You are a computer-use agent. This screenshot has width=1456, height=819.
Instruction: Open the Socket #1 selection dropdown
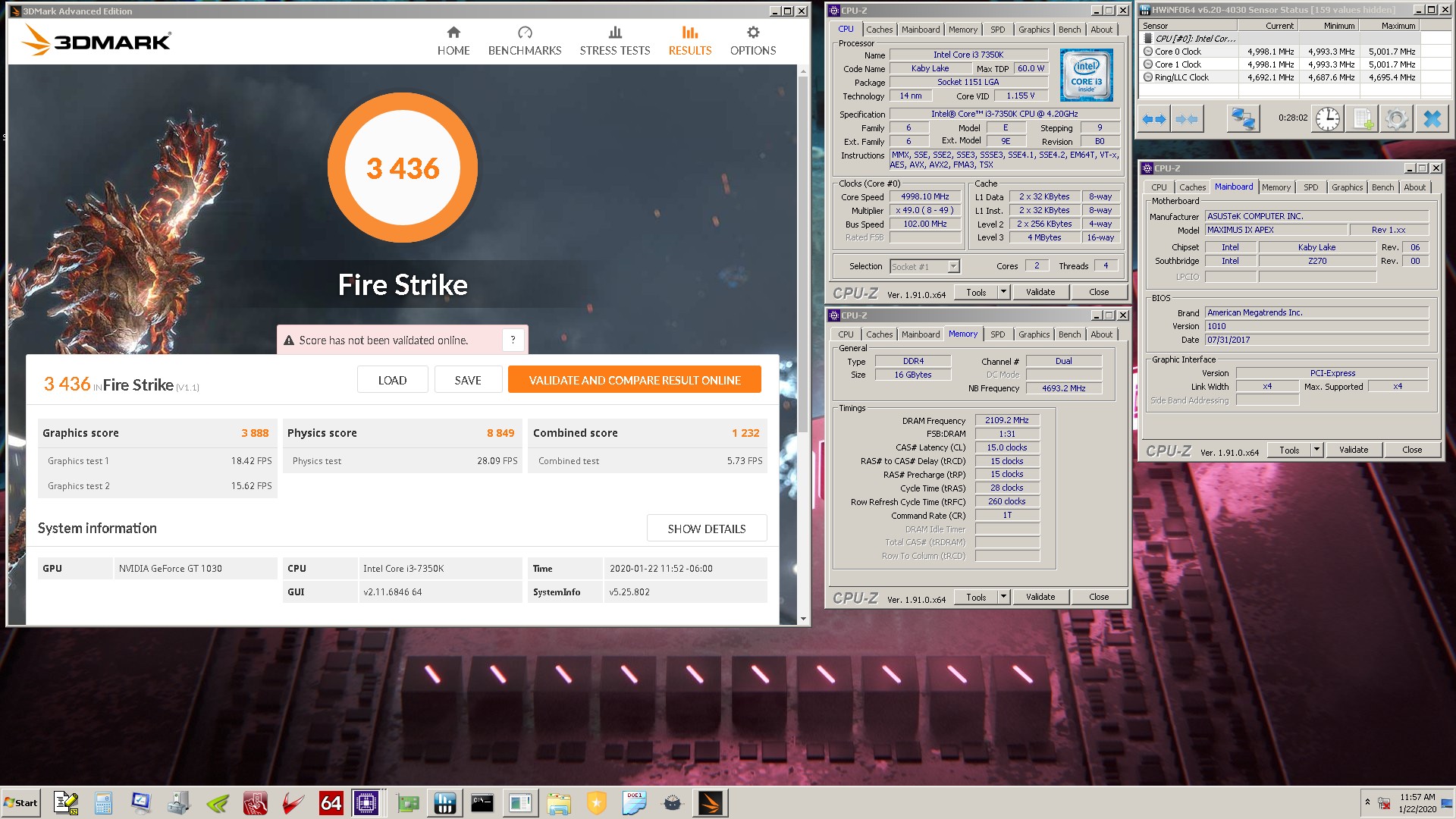coord(953,266)
